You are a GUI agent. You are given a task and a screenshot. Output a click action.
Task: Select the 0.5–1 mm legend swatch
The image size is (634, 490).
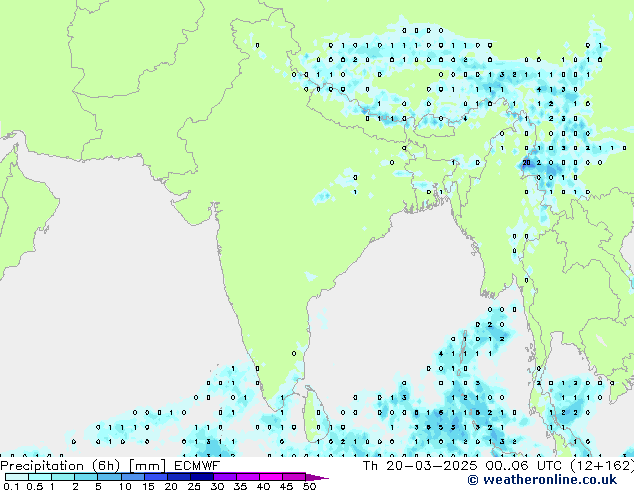point(40,477)
